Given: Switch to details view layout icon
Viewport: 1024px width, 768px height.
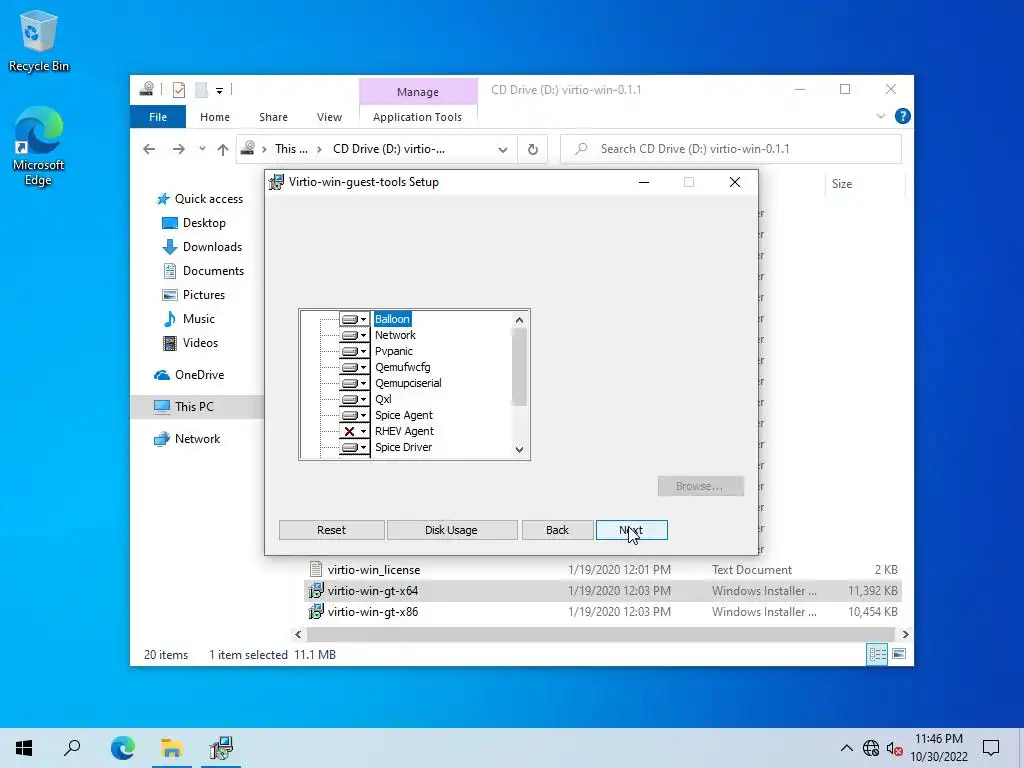Looking at the screenshot, I should tap(877, 654).
